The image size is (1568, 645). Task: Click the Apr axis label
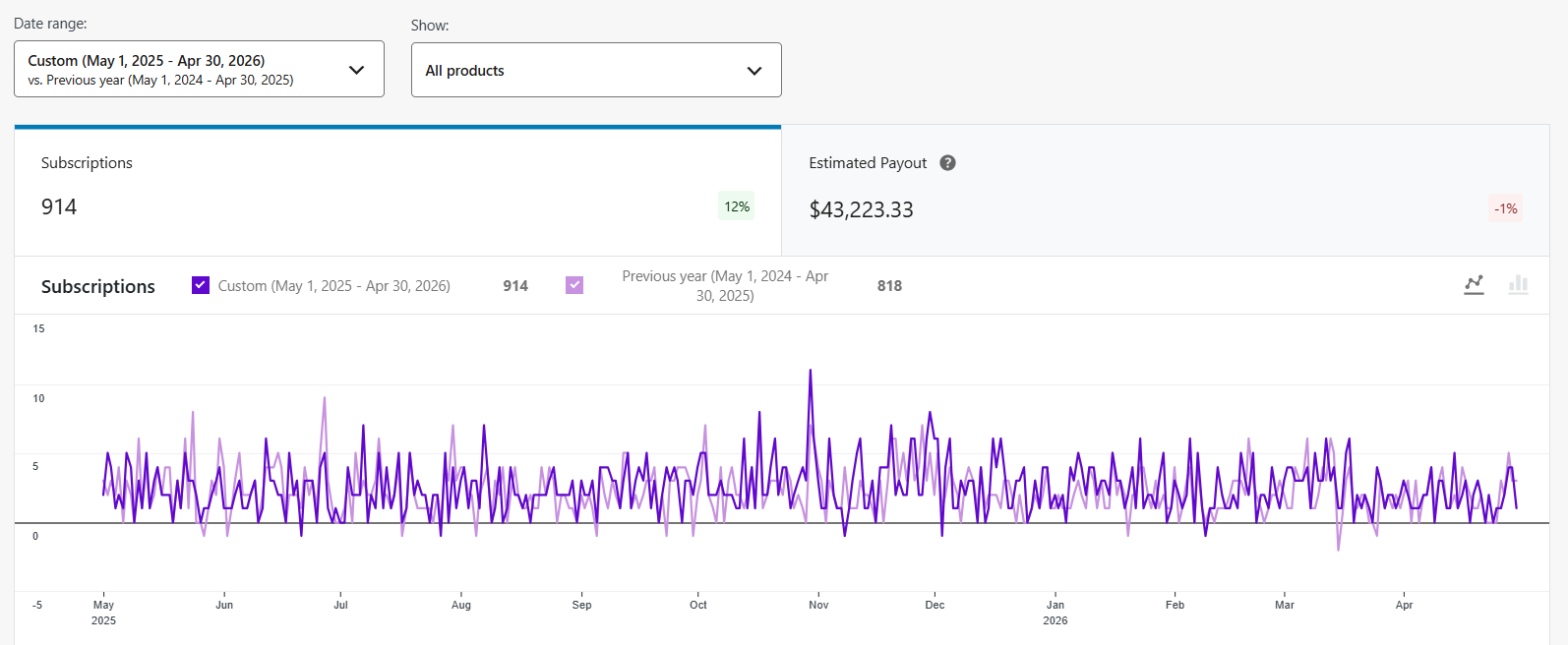tap(1404, 605)
